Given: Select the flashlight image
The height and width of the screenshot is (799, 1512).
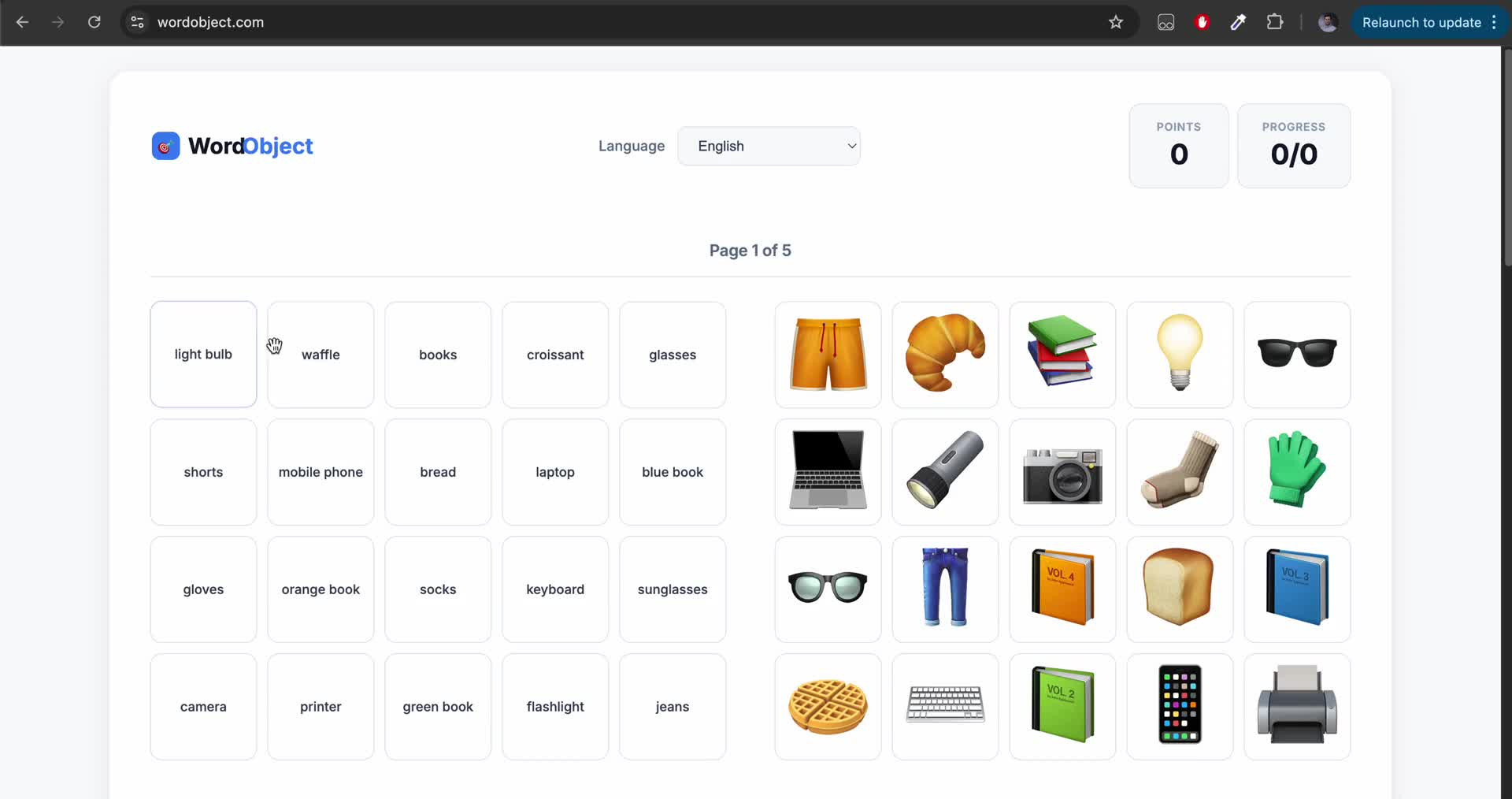Looking at the screenshot, I should pyautogui.click(x=945, y=472).
